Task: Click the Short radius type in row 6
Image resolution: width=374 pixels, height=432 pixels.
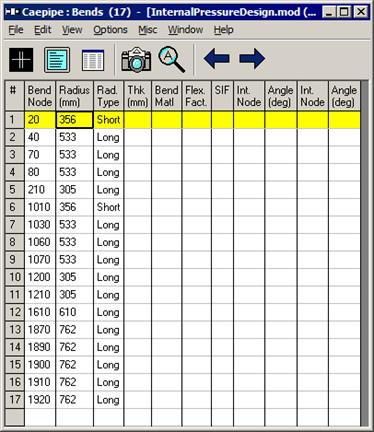Action: (108, 207)
